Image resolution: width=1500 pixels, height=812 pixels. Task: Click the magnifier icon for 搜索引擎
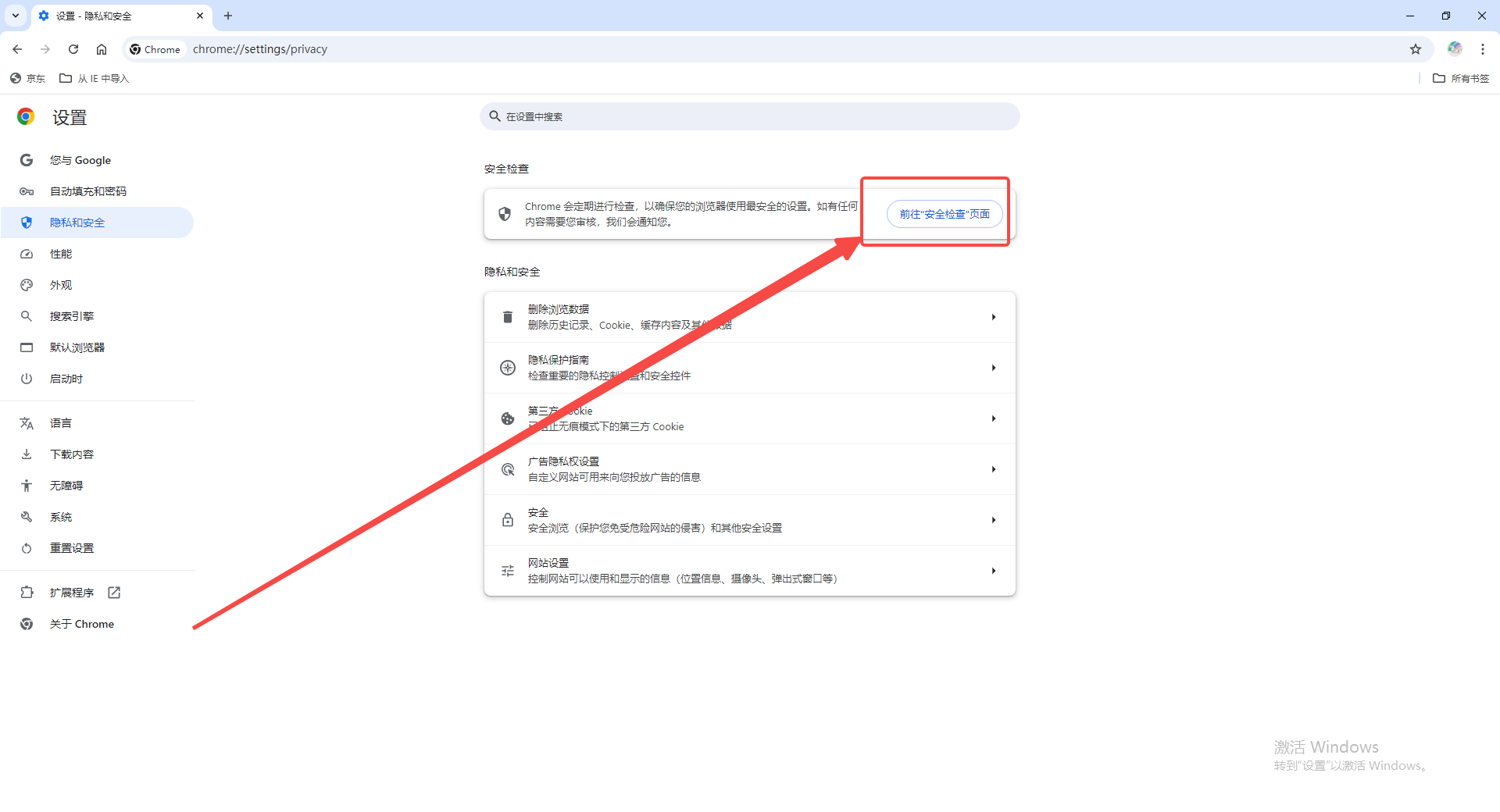[27, 316]
